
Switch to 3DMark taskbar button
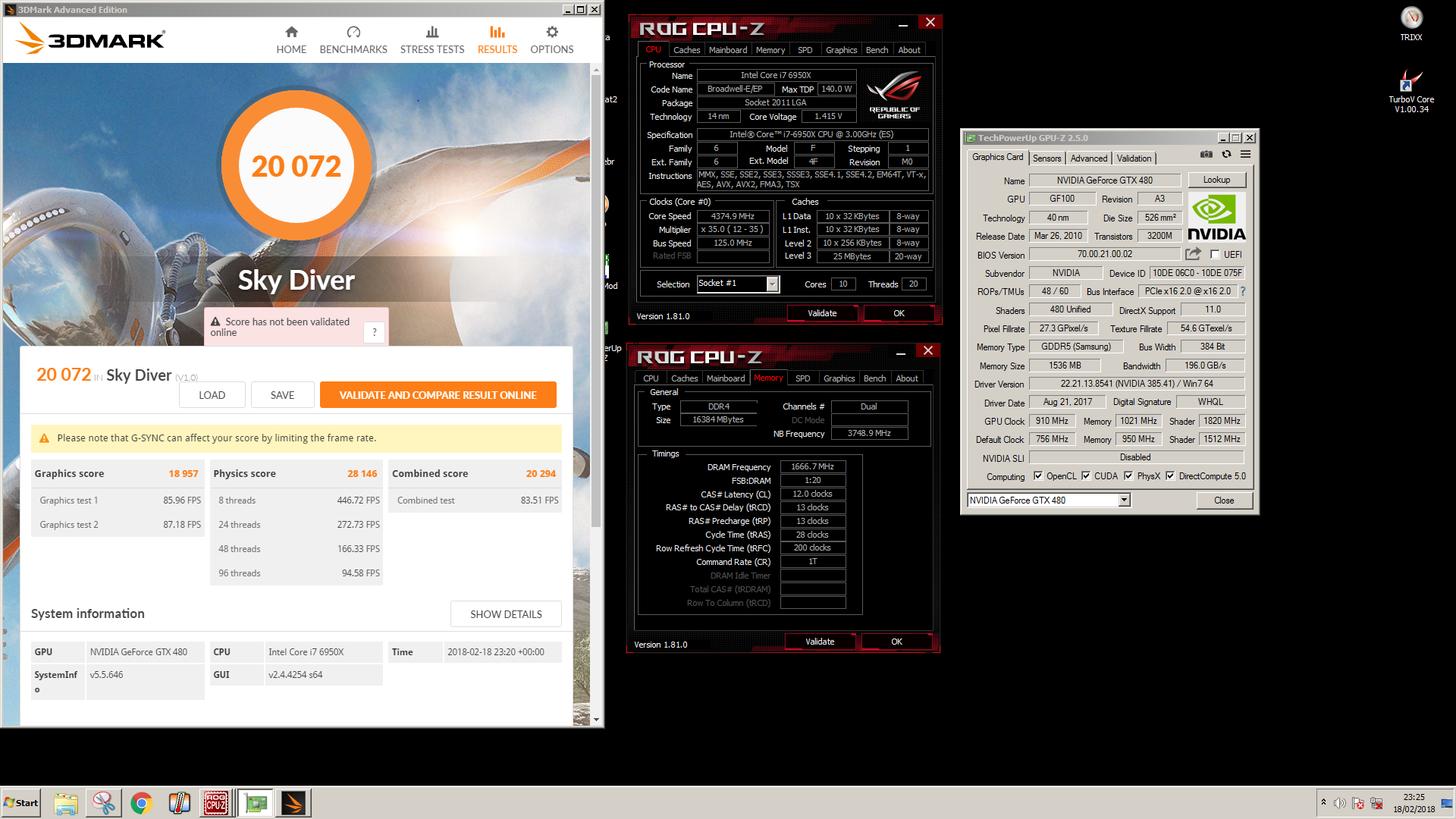(x=293, y=803)
